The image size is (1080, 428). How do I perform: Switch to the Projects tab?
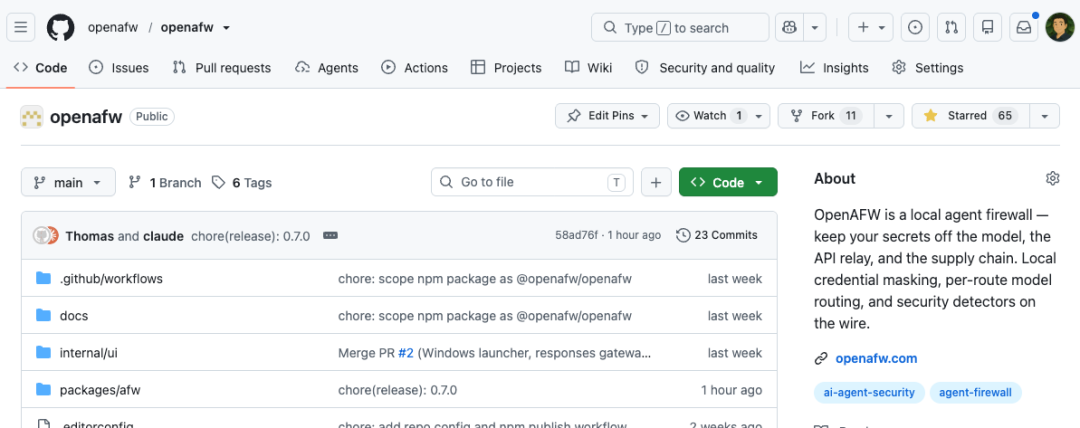[506, 68]
